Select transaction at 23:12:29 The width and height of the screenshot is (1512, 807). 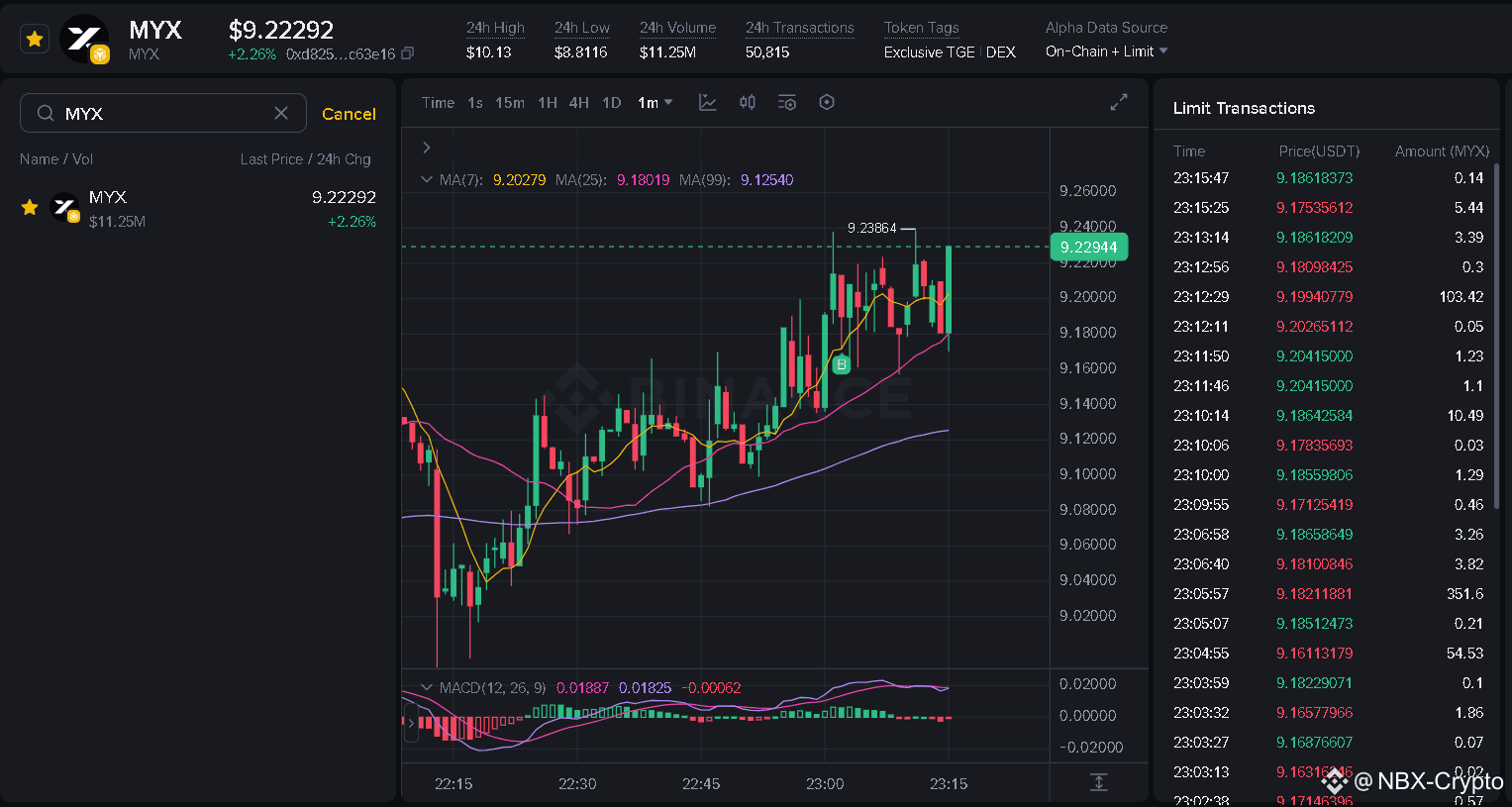pos(1328,297)
